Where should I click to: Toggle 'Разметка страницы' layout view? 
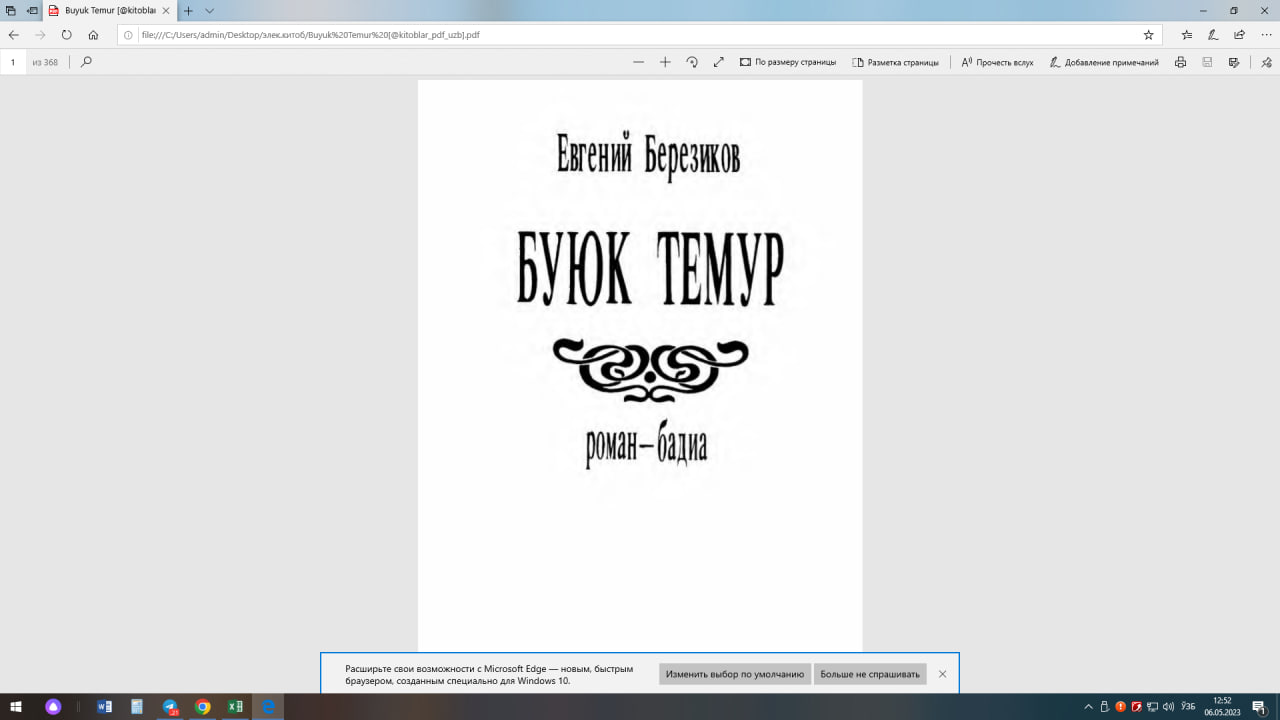897,61
